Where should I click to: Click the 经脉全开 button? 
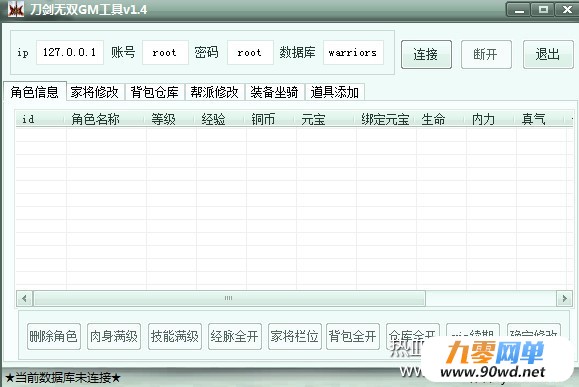tap(235, 336)
